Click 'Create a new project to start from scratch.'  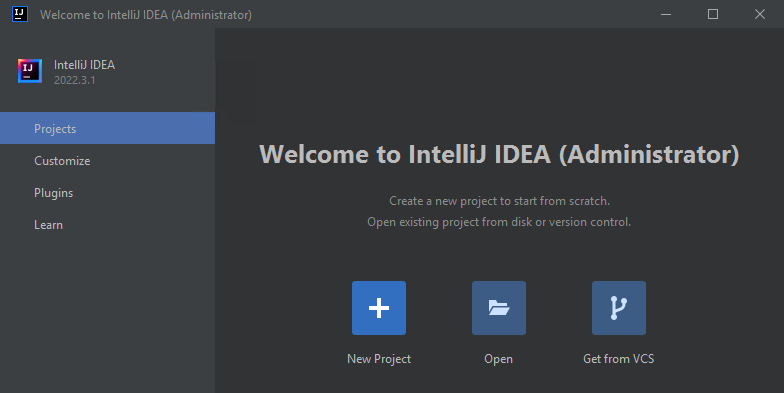[500, 201]
